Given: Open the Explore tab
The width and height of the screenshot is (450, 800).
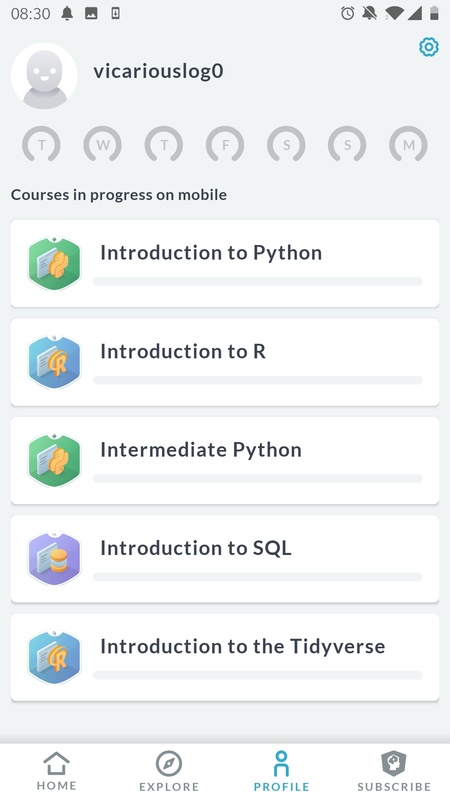Looking at the screenshot, I should [x=169, y=771].
